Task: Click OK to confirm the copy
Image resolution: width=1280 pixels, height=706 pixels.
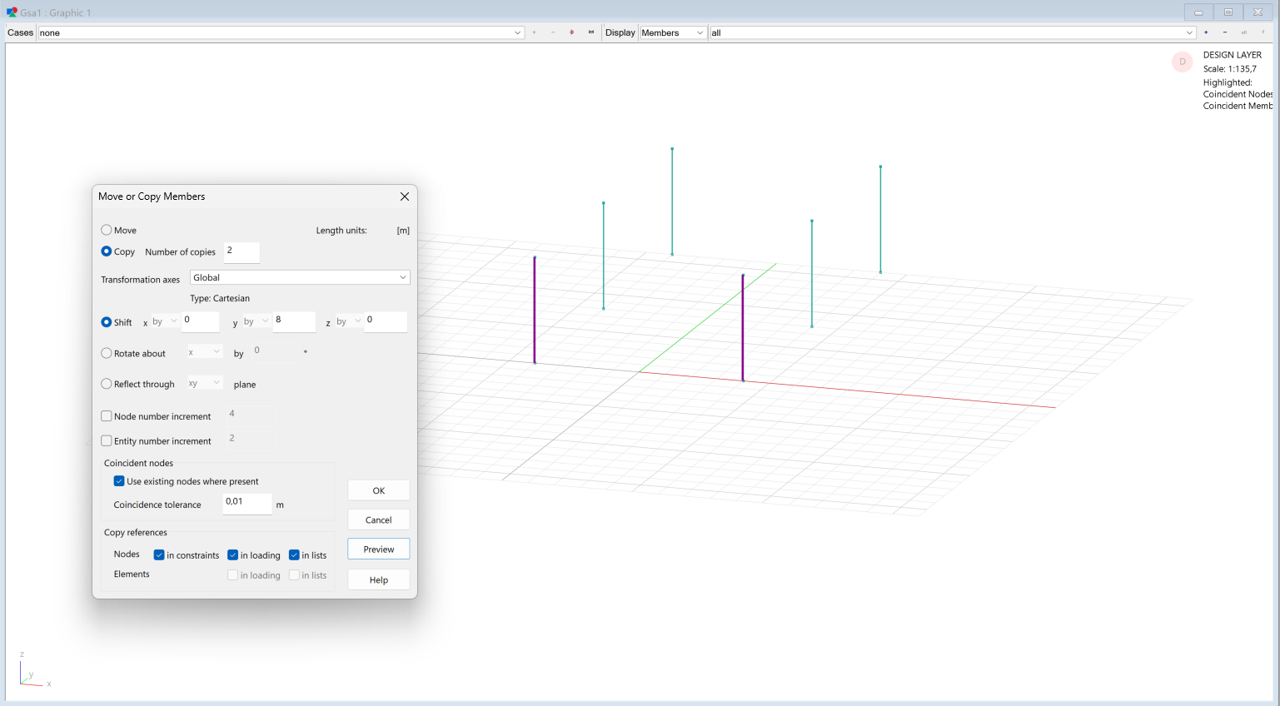Action: pyautogui.click(x=378, y=491)
